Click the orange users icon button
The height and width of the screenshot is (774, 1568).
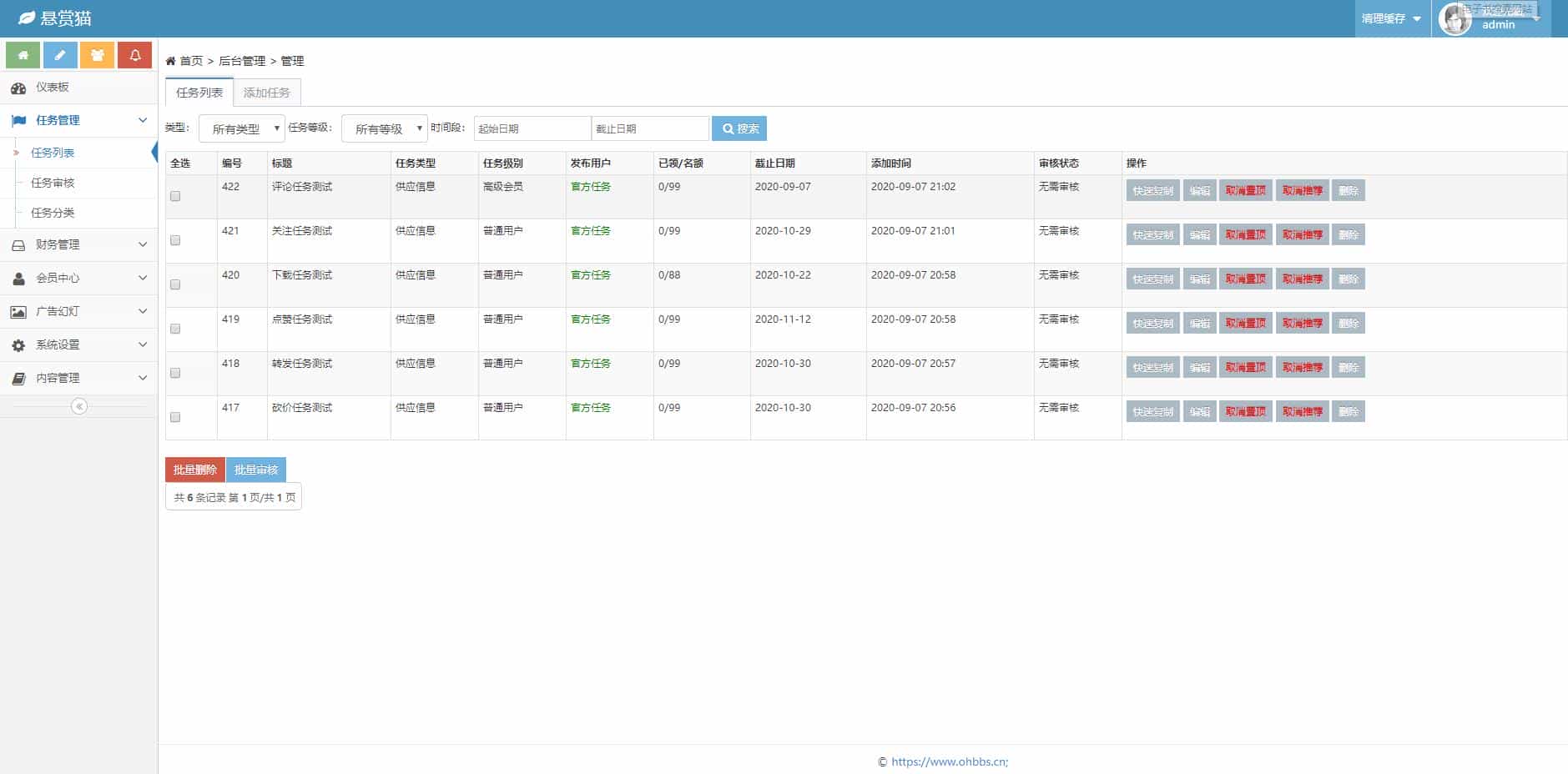98,55
